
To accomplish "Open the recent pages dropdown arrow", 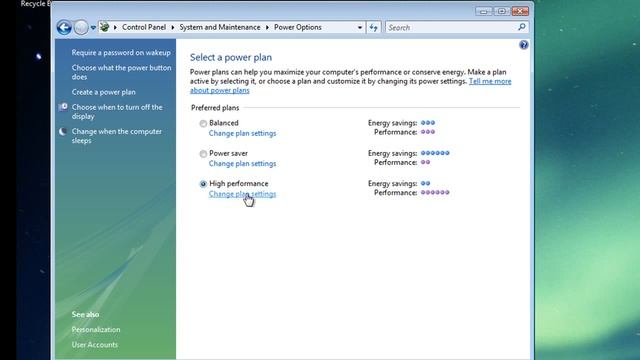I will click(93, 28).
